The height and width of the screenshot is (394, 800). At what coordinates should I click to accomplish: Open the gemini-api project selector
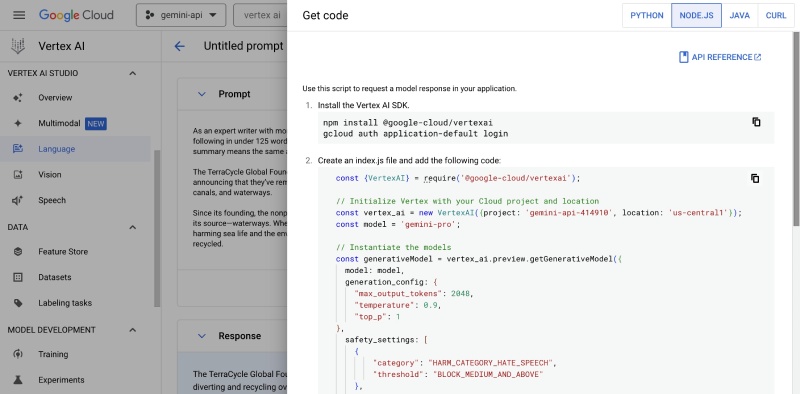pyautogui.click(x=181, y=15)
